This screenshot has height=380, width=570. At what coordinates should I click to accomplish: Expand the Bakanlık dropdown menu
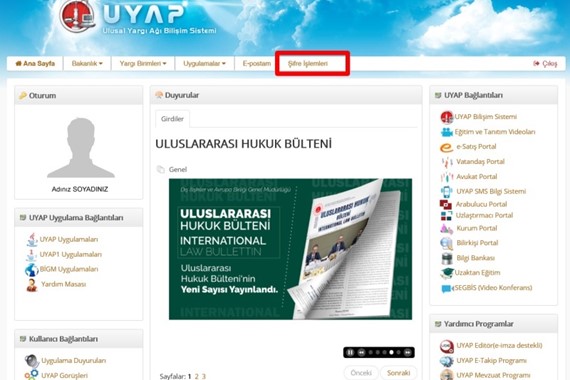pos(87,64)
